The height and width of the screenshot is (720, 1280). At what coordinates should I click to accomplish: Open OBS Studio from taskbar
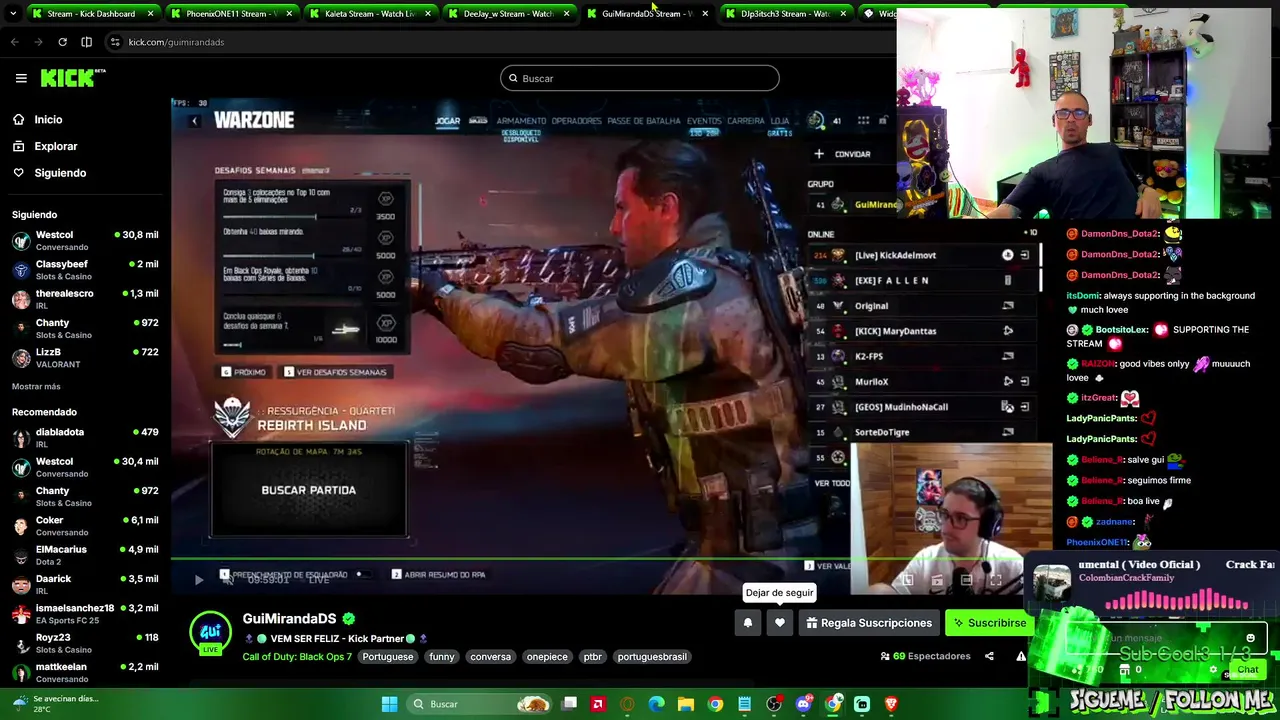point(774,704)
